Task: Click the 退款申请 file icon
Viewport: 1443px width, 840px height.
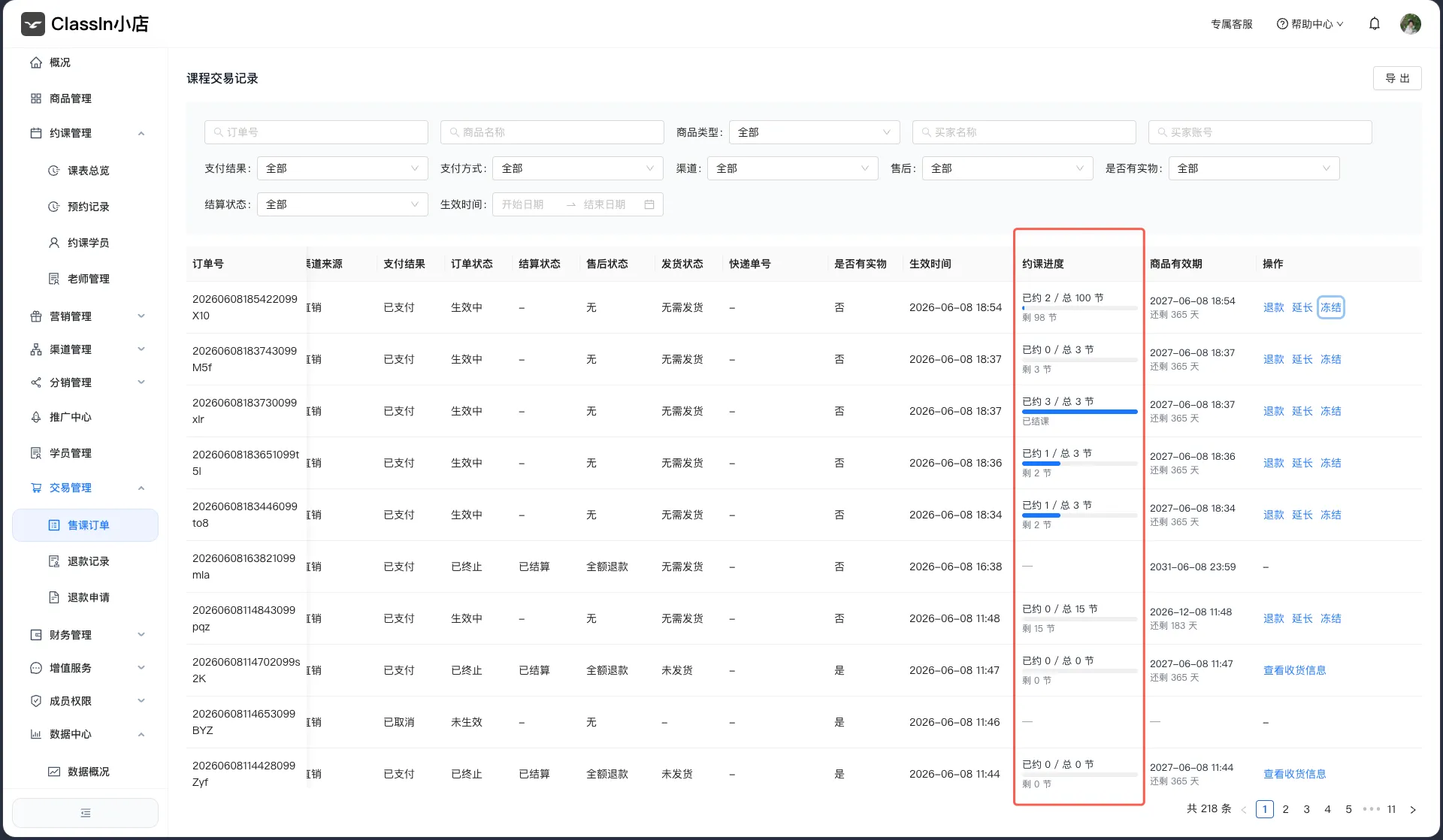Action: pyautogui.click(x=54, y=597)
